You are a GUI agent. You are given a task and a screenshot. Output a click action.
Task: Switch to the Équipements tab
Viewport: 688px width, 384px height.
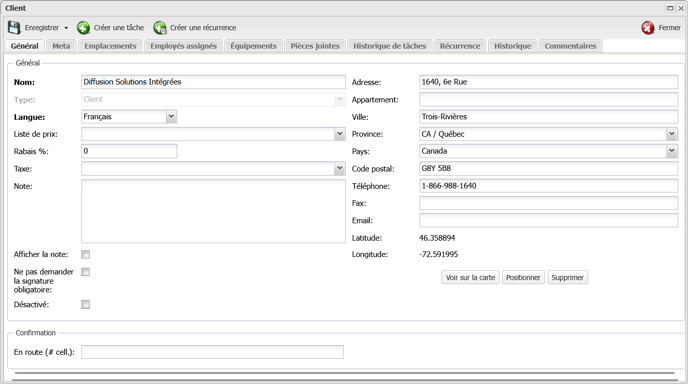[x=253, y=46]
